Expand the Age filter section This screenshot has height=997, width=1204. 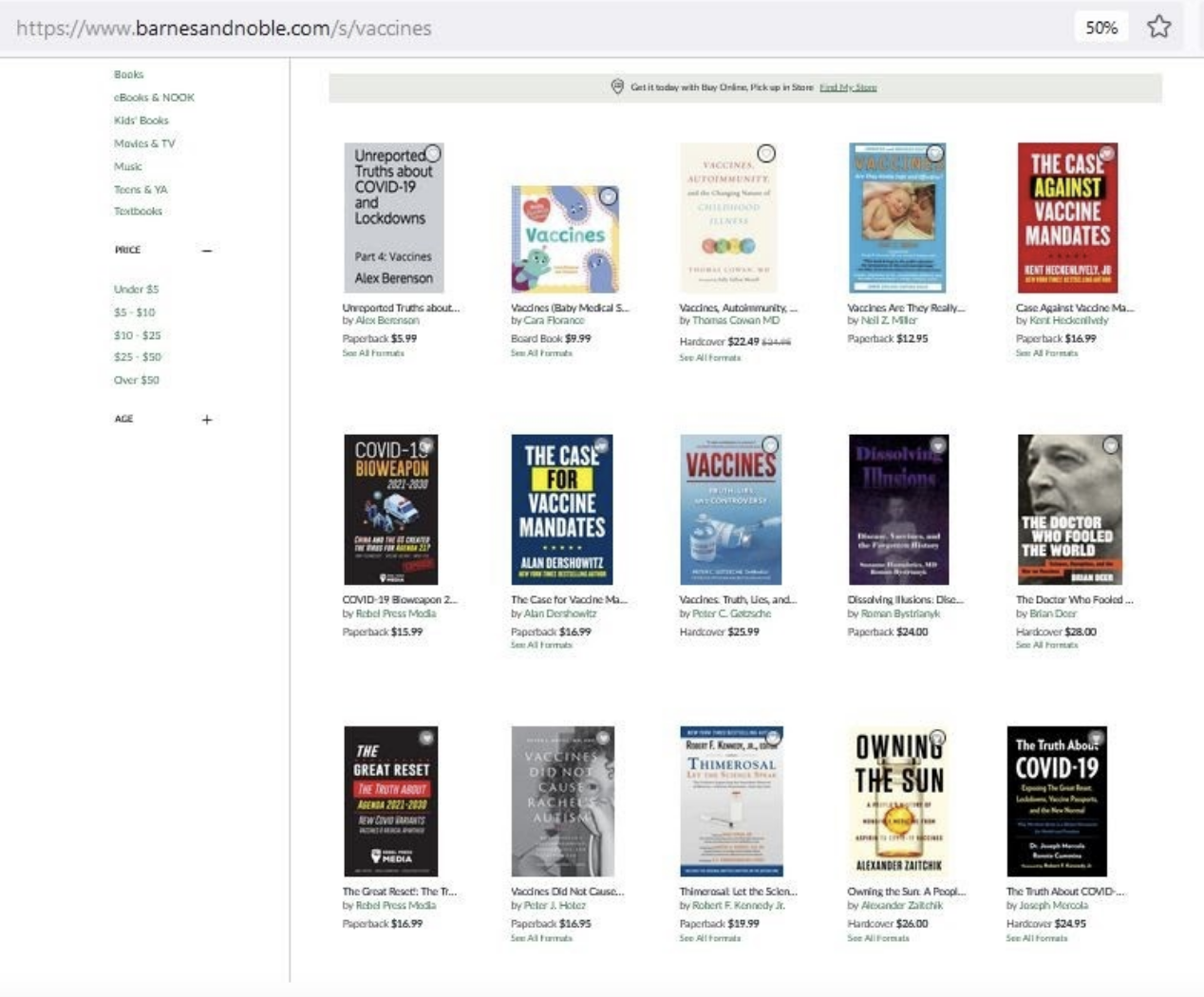point(206,419)
